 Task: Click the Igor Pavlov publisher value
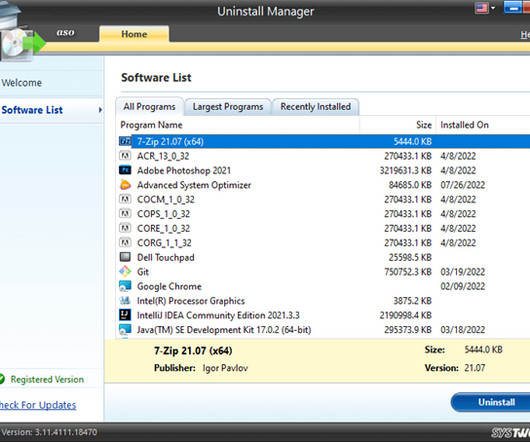click(x=225, y=368)
